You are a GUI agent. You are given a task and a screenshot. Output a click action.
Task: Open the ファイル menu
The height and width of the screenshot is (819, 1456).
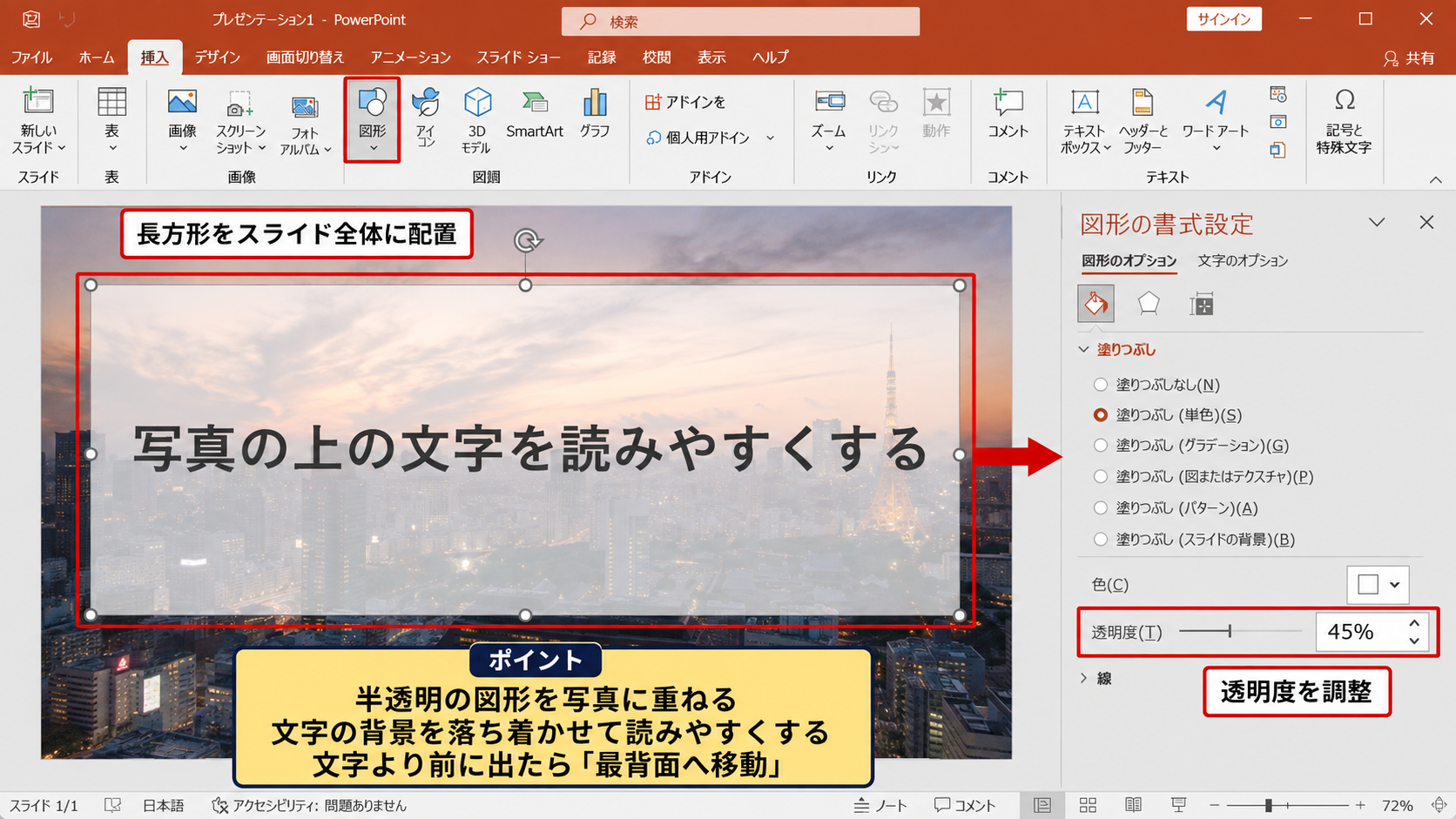(31, 57)
